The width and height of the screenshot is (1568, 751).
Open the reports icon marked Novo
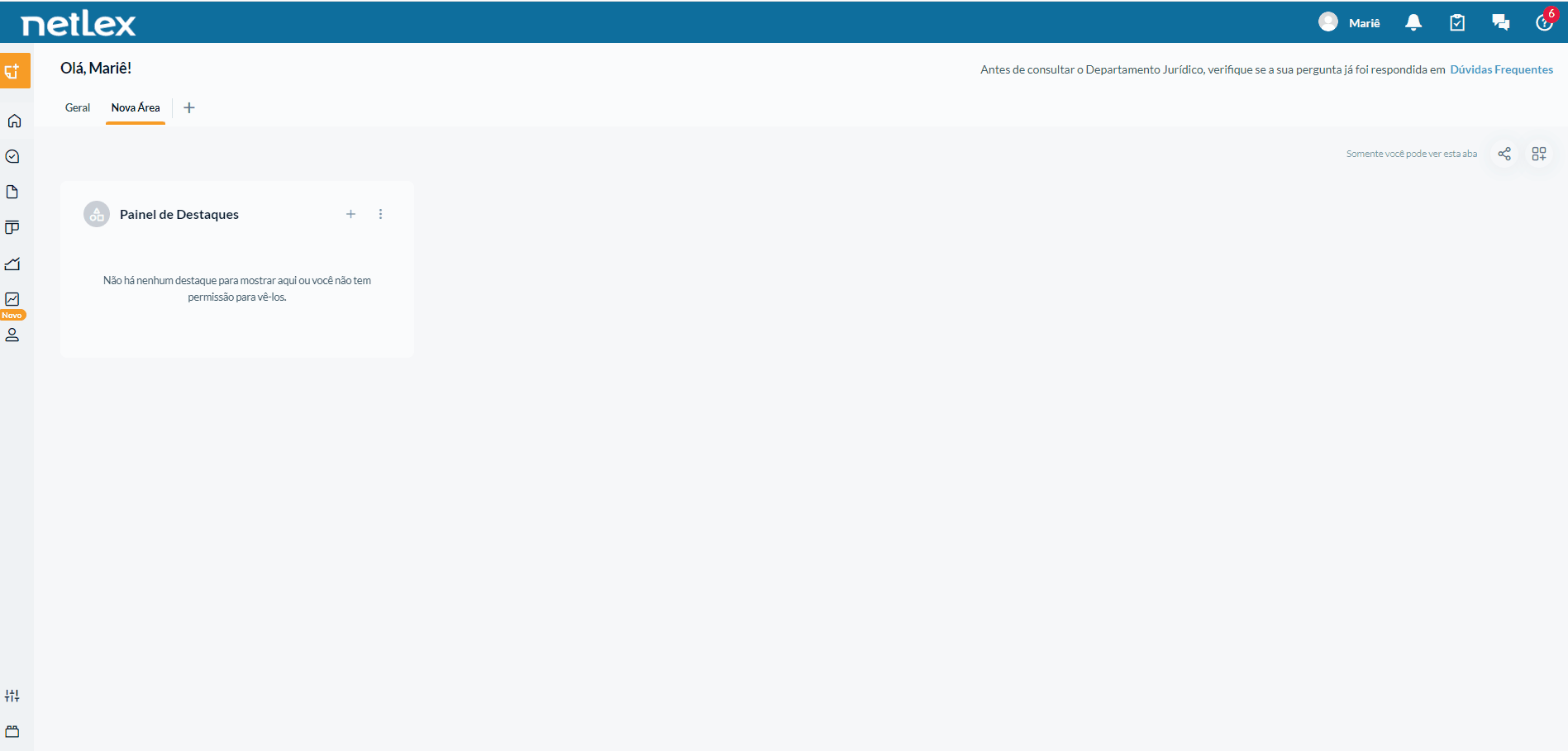12,299
